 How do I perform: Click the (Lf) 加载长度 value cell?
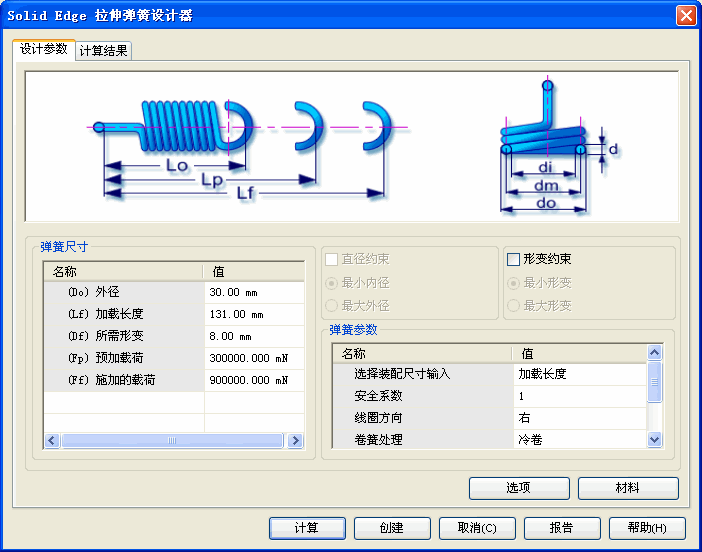click(x=254, y=315)
